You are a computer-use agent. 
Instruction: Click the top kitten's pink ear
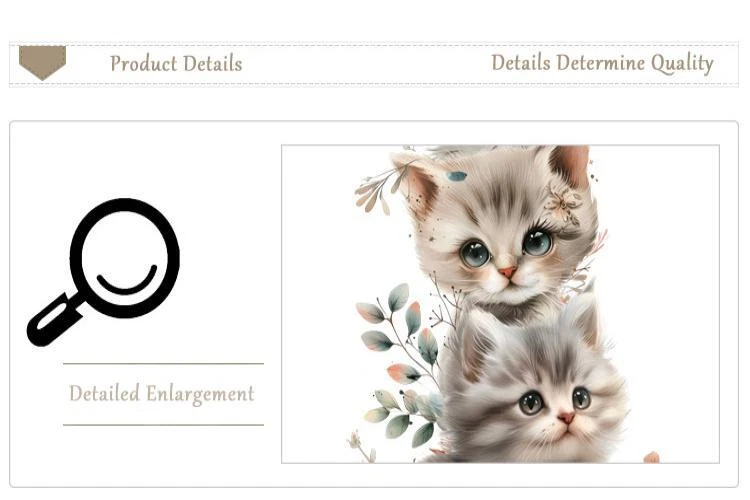570,165
